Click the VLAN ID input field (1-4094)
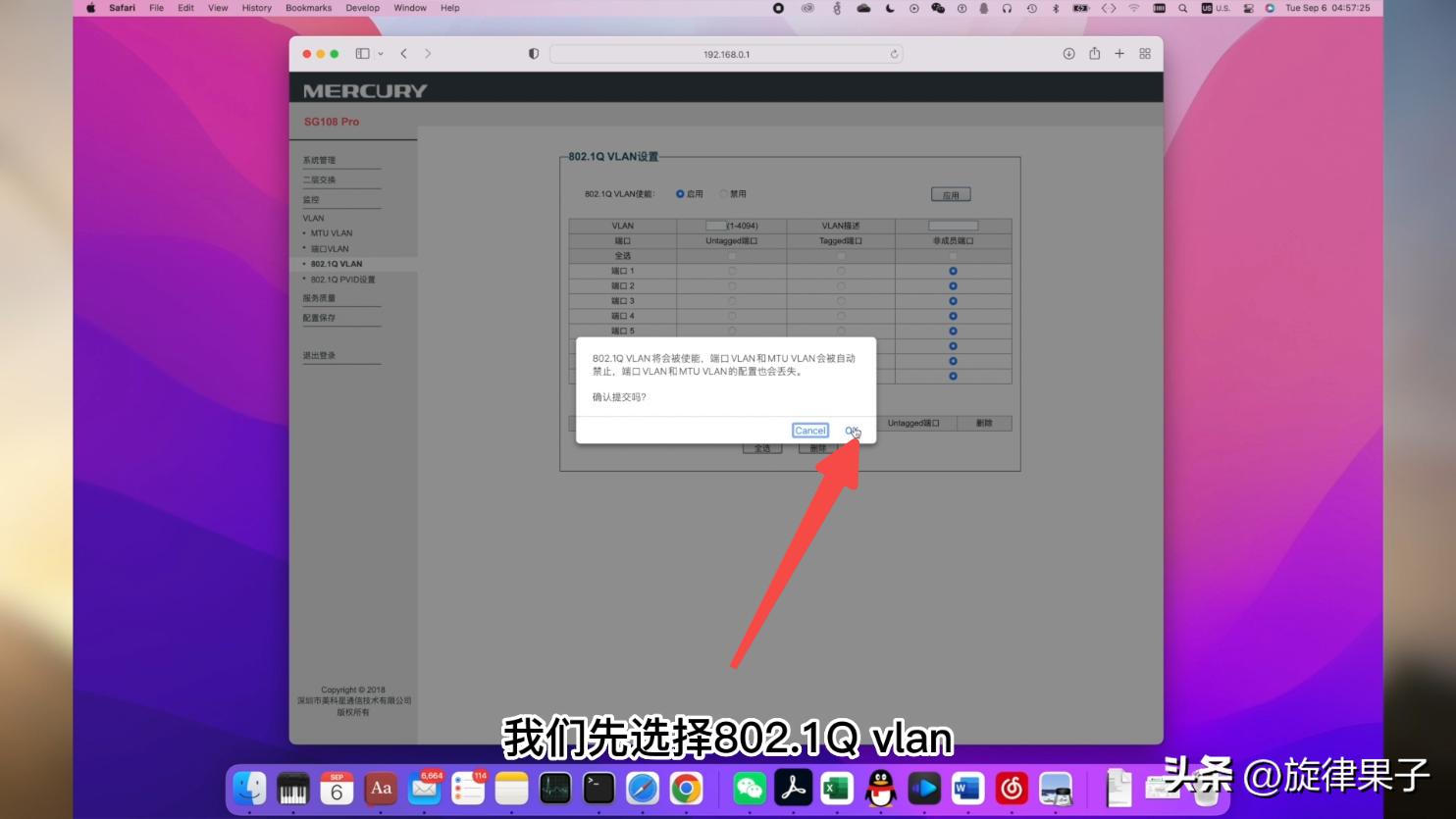1456x819 pixels. 715,225
